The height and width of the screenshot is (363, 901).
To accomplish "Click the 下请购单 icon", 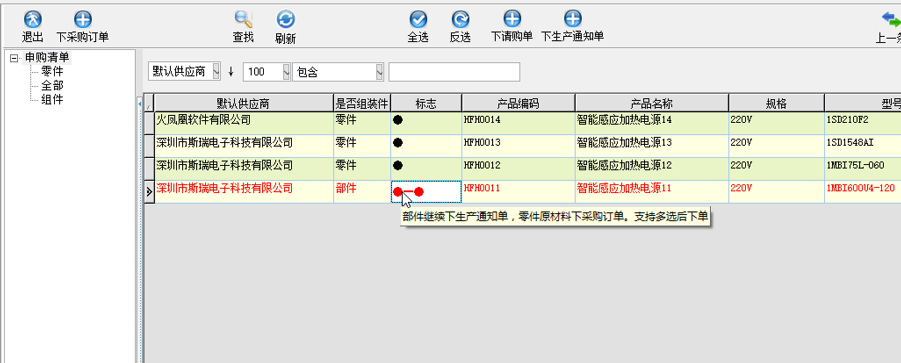I will [511, 20].
